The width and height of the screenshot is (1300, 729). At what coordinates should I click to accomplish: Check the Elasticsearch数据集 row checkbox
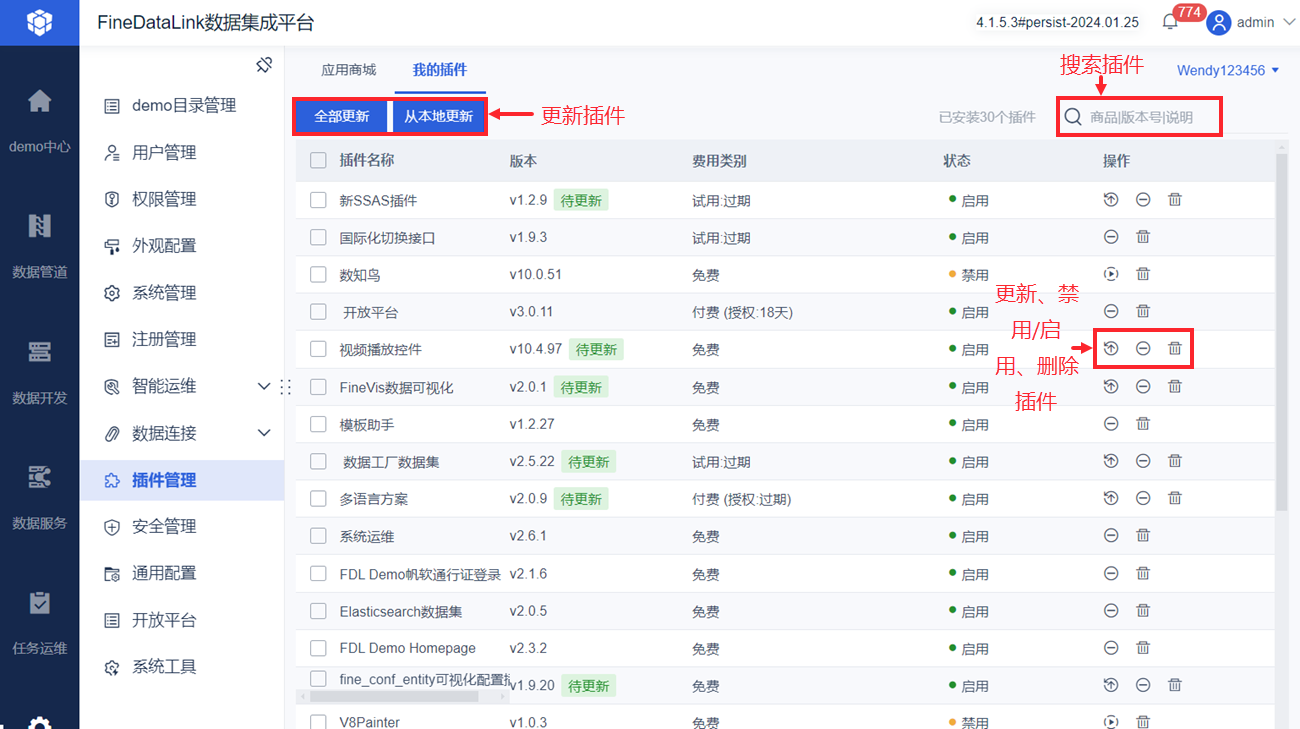click(x=318, y=611)
